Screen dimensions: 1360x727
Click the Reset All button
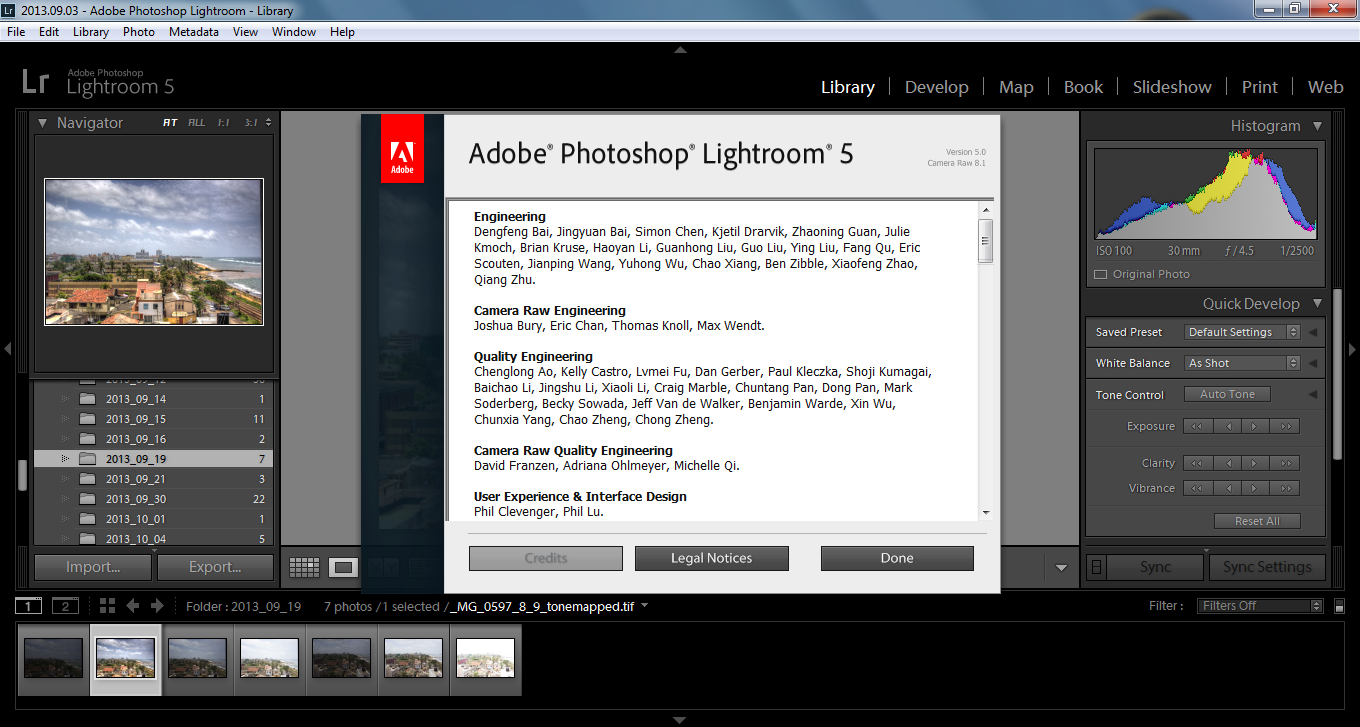tap(1257, 521)
